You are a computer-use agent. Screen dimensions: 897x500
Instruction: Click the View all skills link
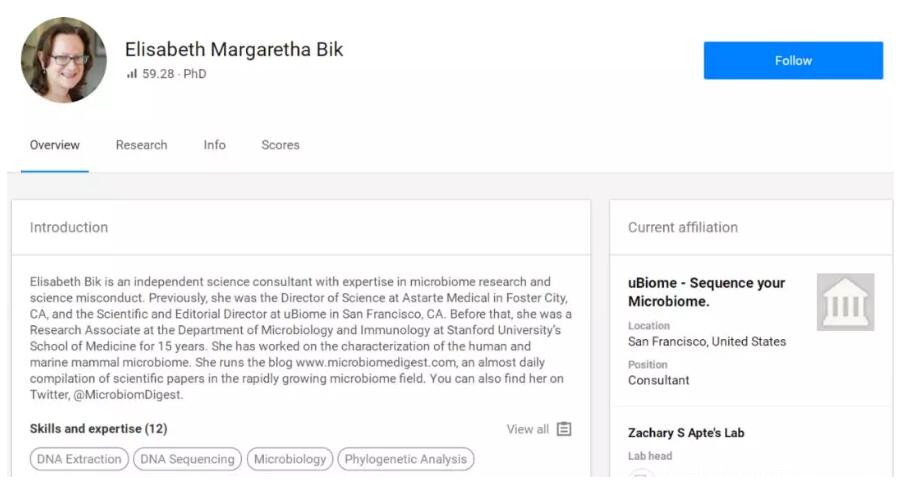pos(527,429)
